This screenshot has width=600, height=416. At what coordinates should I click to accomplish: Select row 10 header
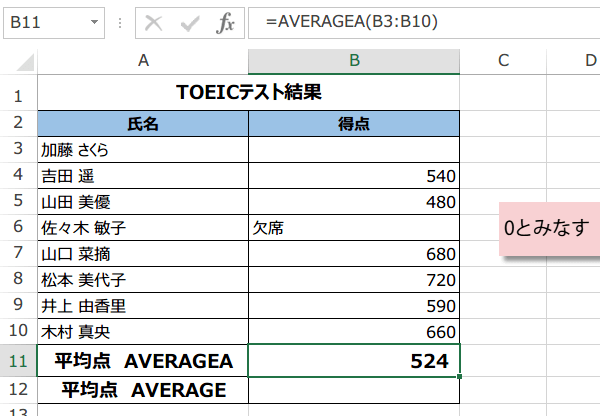pos(18,331)
